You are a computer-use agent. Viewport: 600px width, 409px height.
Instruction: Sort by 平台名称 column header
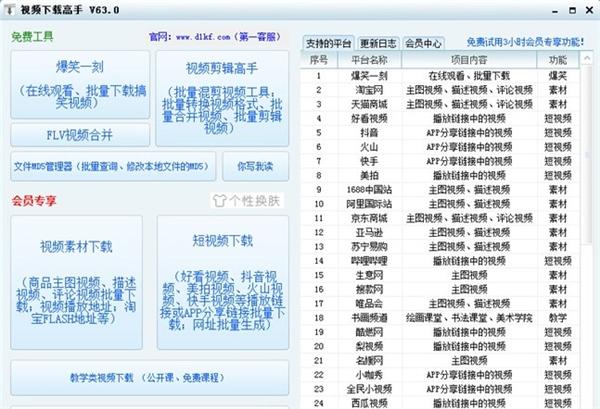370,60
